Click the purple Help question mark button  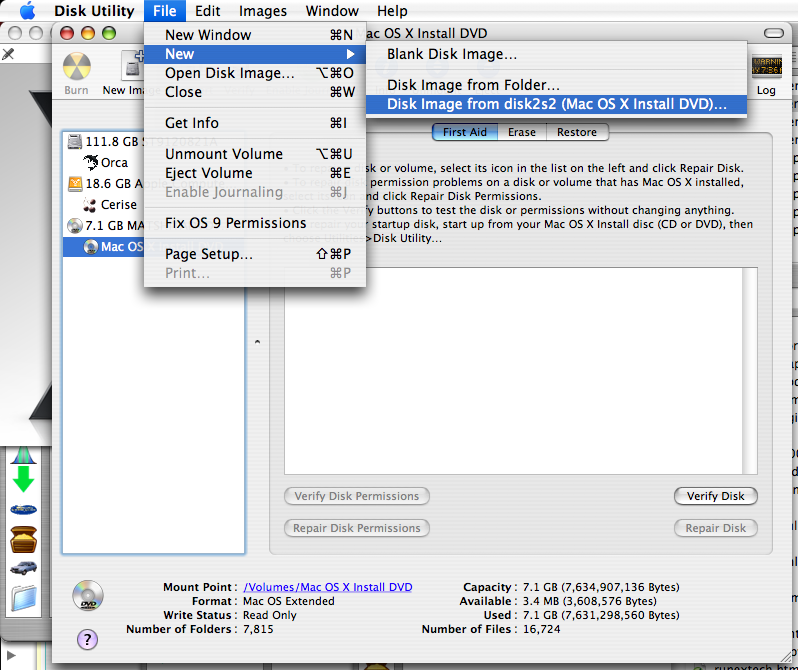pyautogui.click(x=87, y=639)
